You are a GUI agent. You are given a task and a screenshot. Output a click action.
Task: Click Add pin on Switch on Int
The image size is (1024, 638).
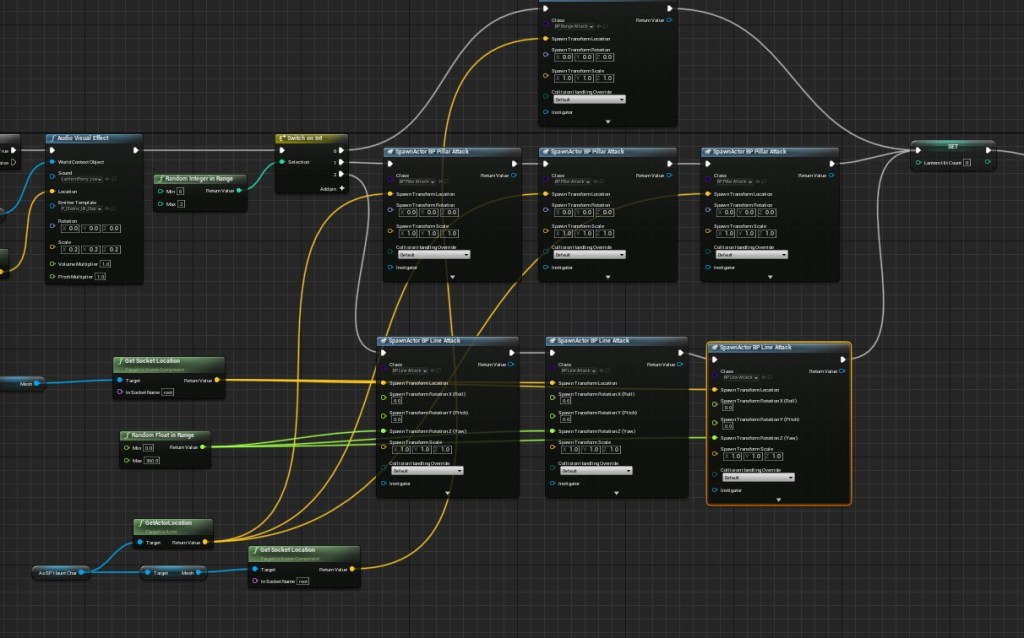341,188
